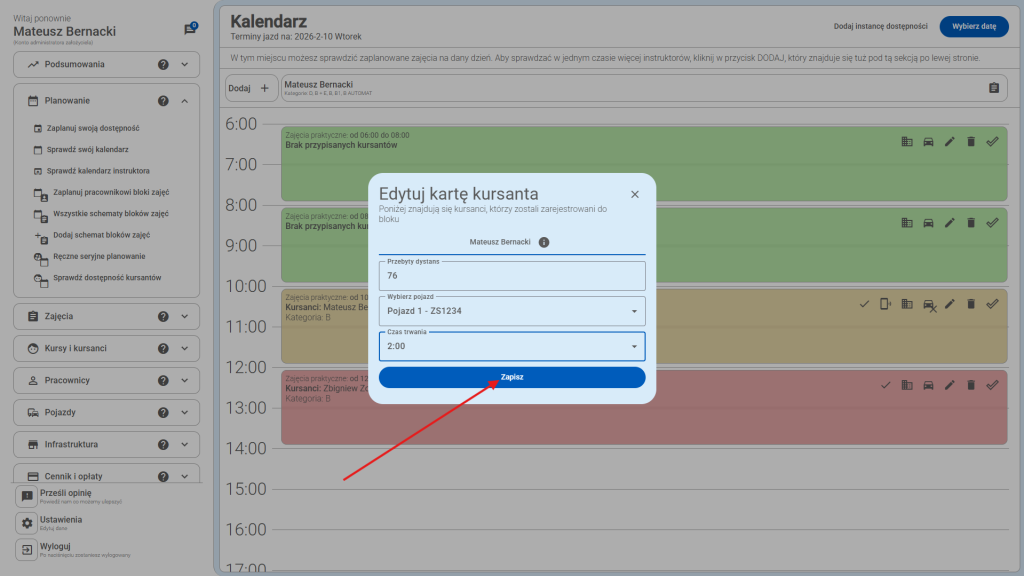Click the crossed-out car icon on yellow block
This screenshot has width=1024, height=576.
click(929, 305)
